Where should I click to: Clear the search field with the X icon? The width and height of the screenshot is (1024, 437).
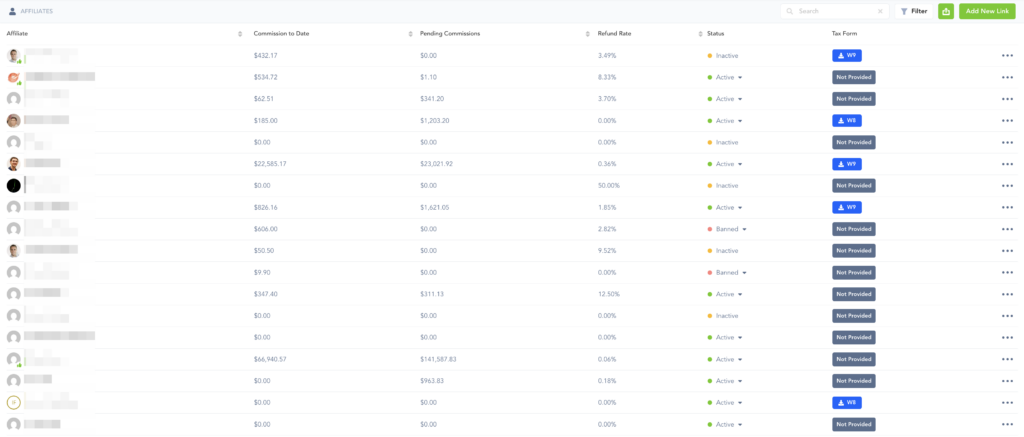point(880,11)
